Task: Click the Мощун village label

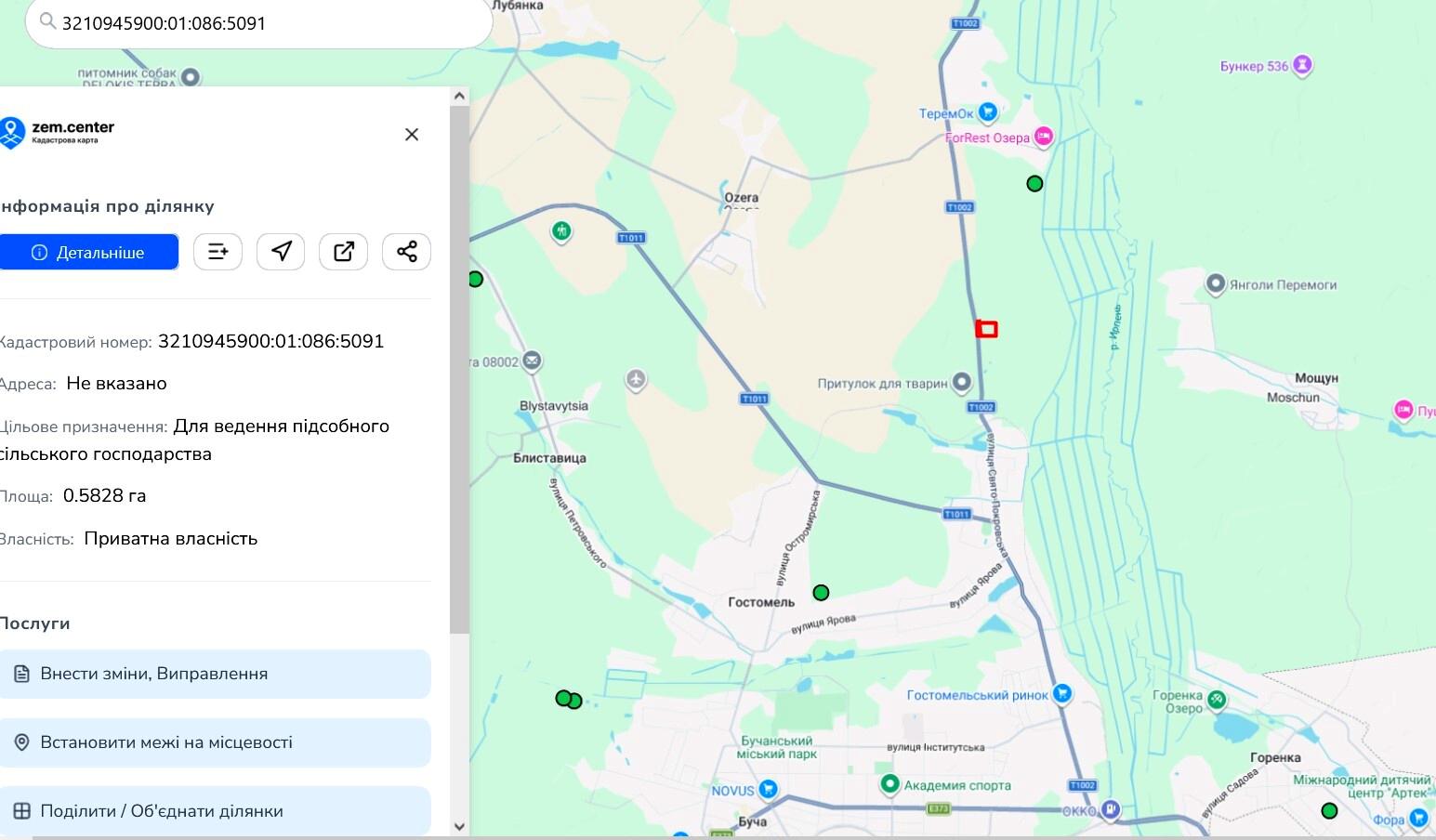Action: 1316,378
